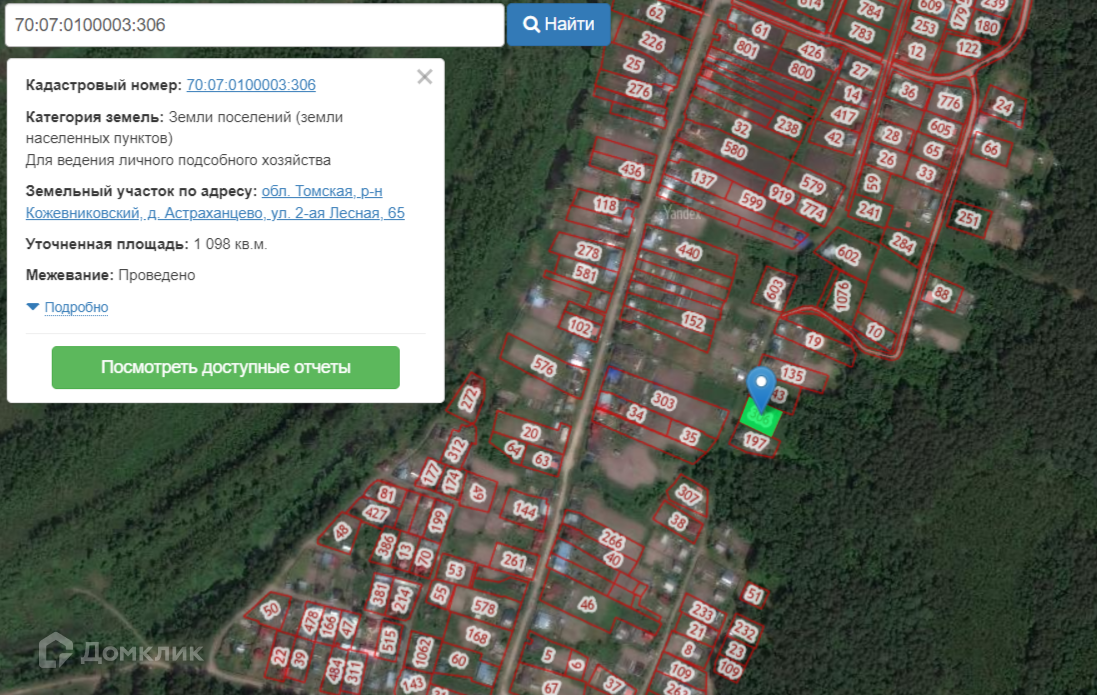The width and height of the screenshot is (1097, 695).
Task: Select parcel labeled 19 on map
Action: click(x=814, y=341)
